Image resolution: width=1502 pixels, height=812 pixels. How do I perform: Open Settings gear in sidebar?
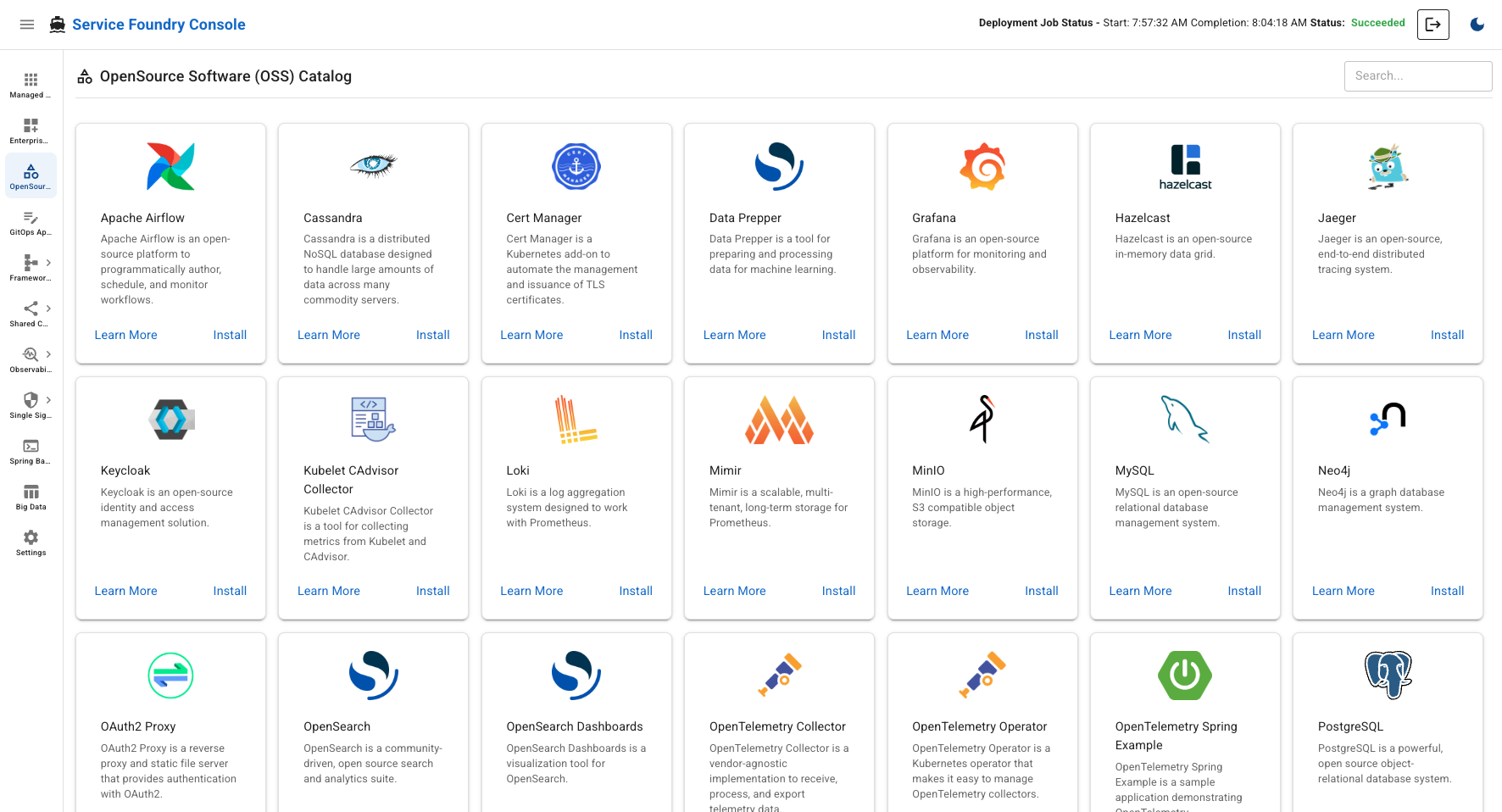(31, 537)
